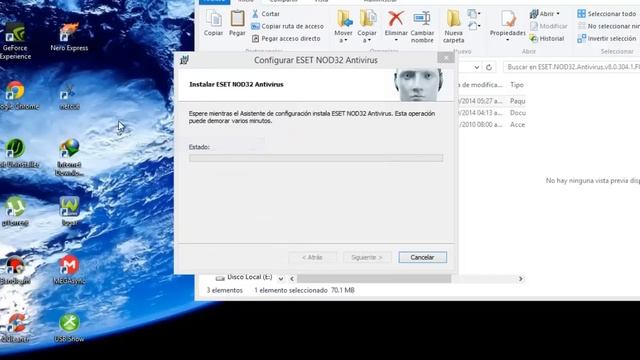Sort by the Tipo column header

tap(517, 85)
